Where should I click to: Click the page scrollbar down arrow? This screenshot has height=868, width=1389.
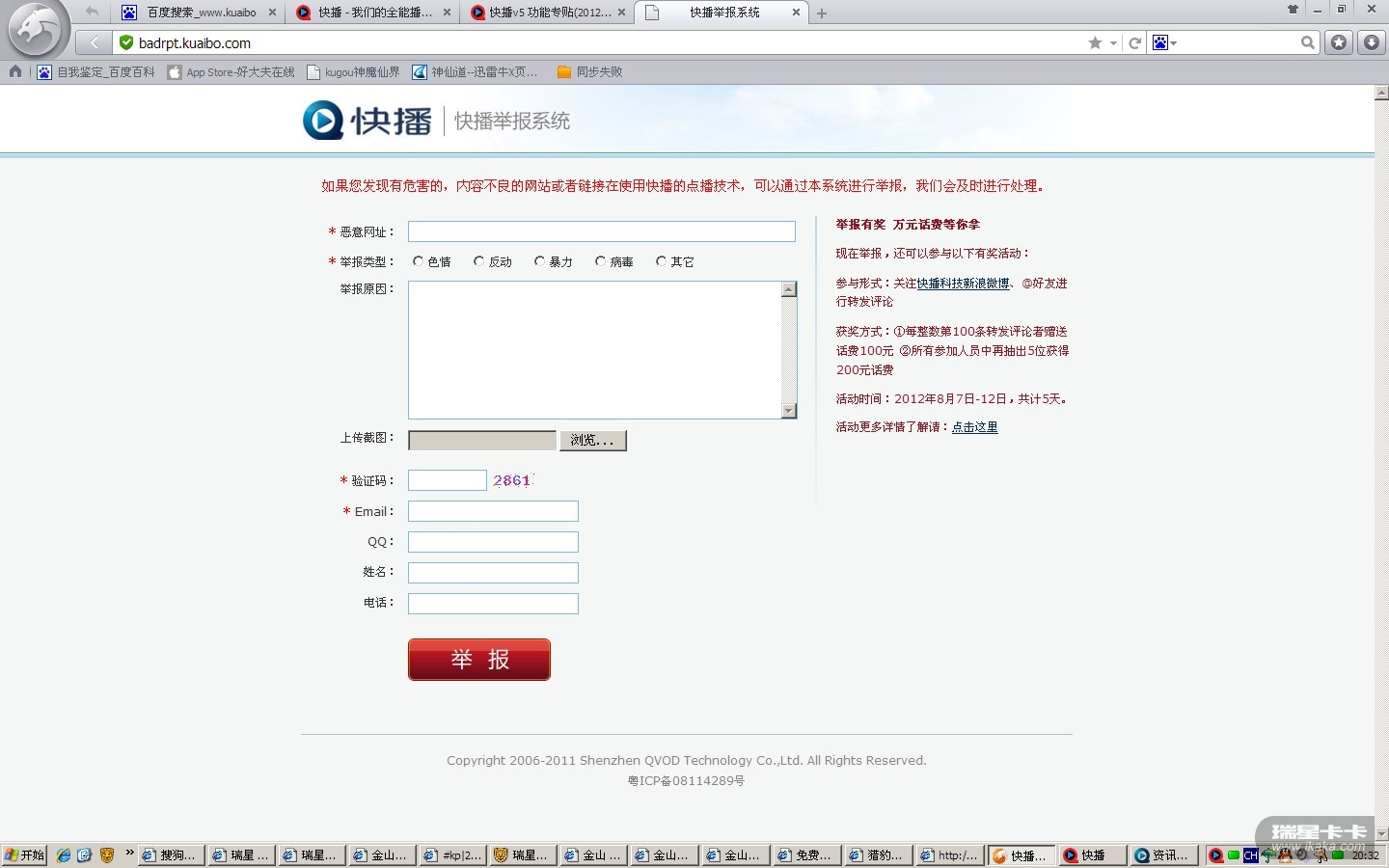pyautogui.click(x=1381, y=834)
